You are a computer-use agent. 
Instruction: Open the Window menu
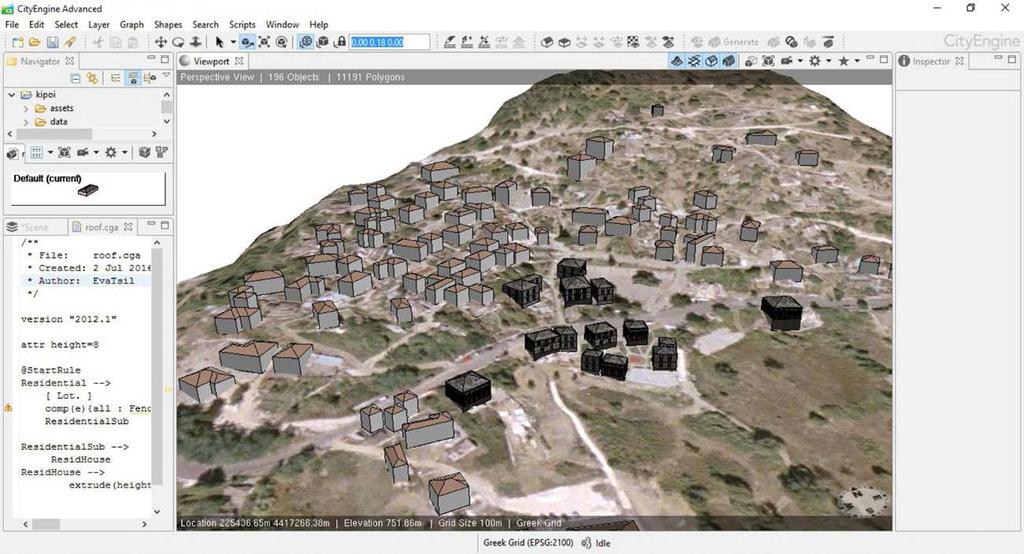tap(282, 24)
